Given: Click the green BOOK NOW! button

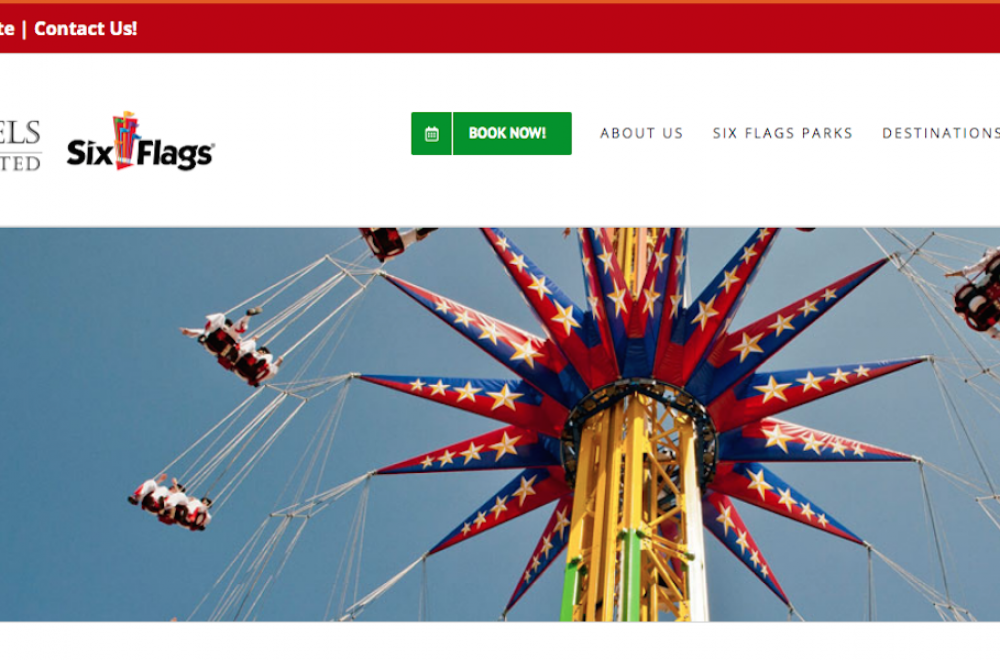Looking at the screenshot, I should pos(491,134).
